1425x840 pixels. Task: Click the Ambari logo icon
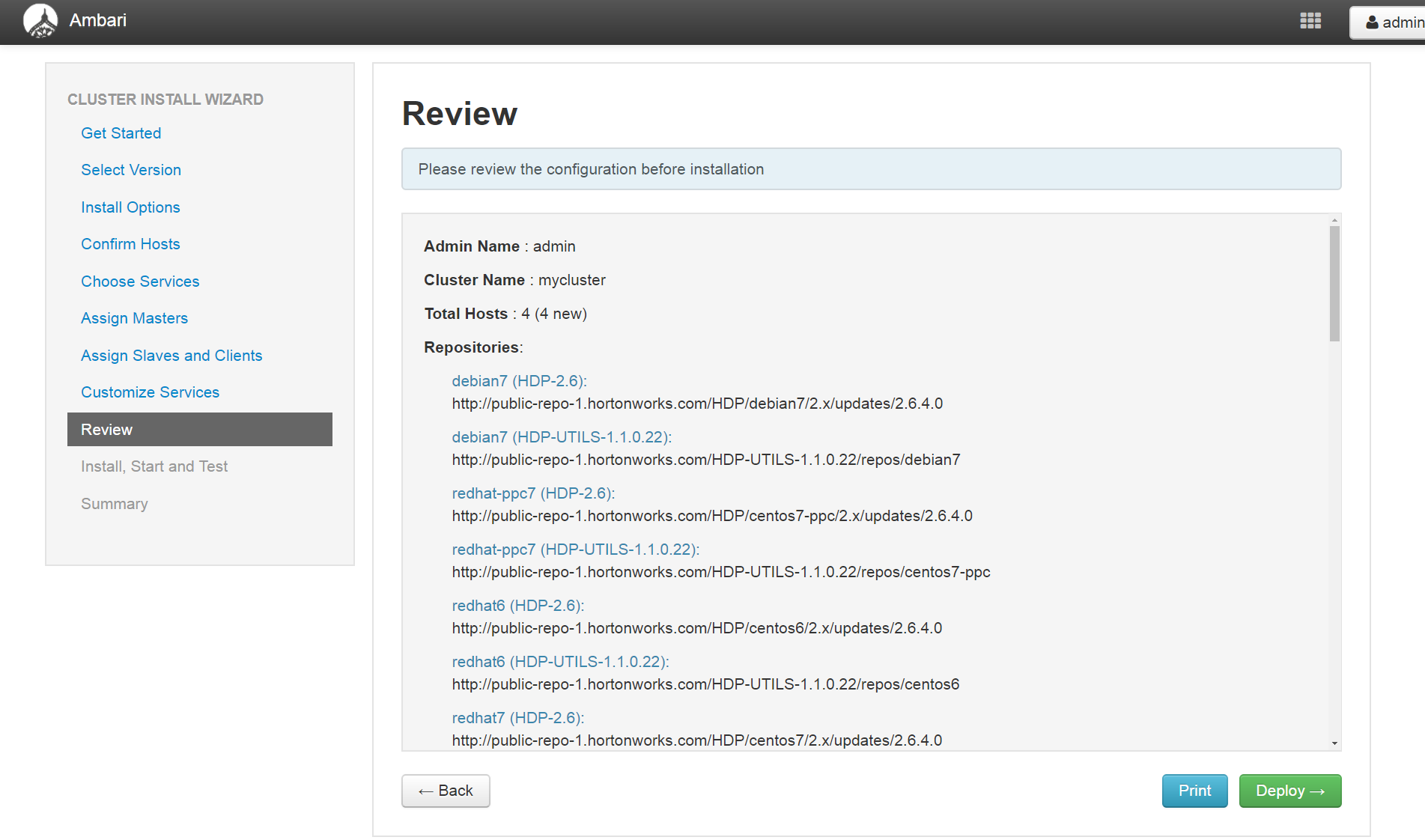[x=40, y=21]
